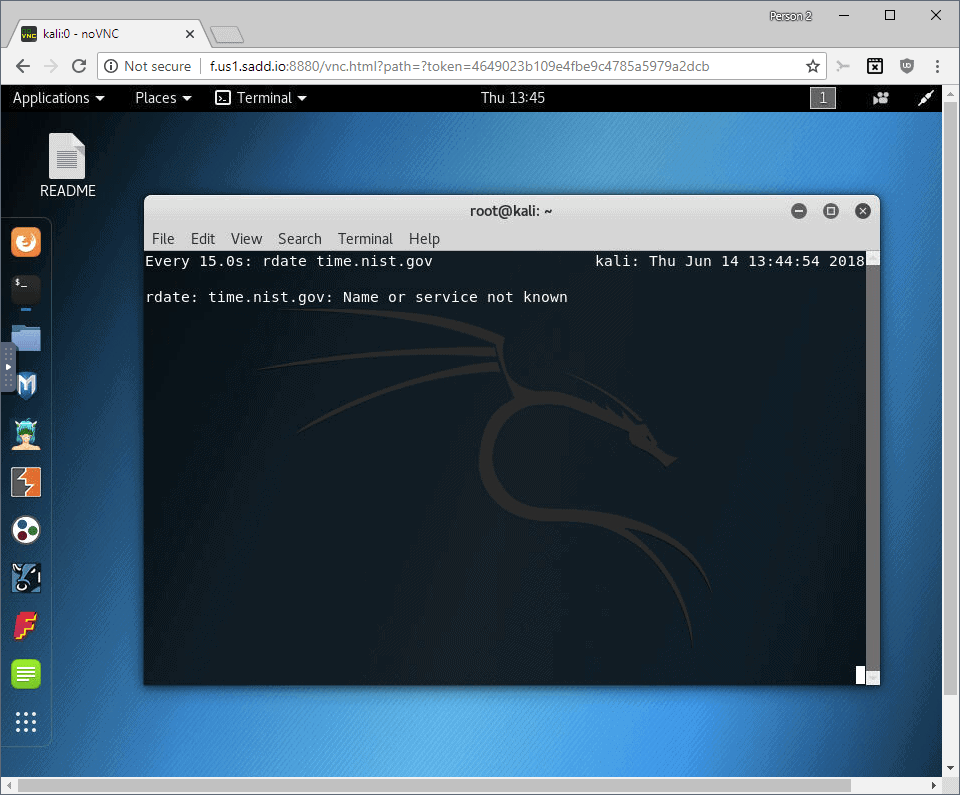Open the BeEF XSS framework icon
Viewport: 960px width, 795px height.
click(25, 577)
